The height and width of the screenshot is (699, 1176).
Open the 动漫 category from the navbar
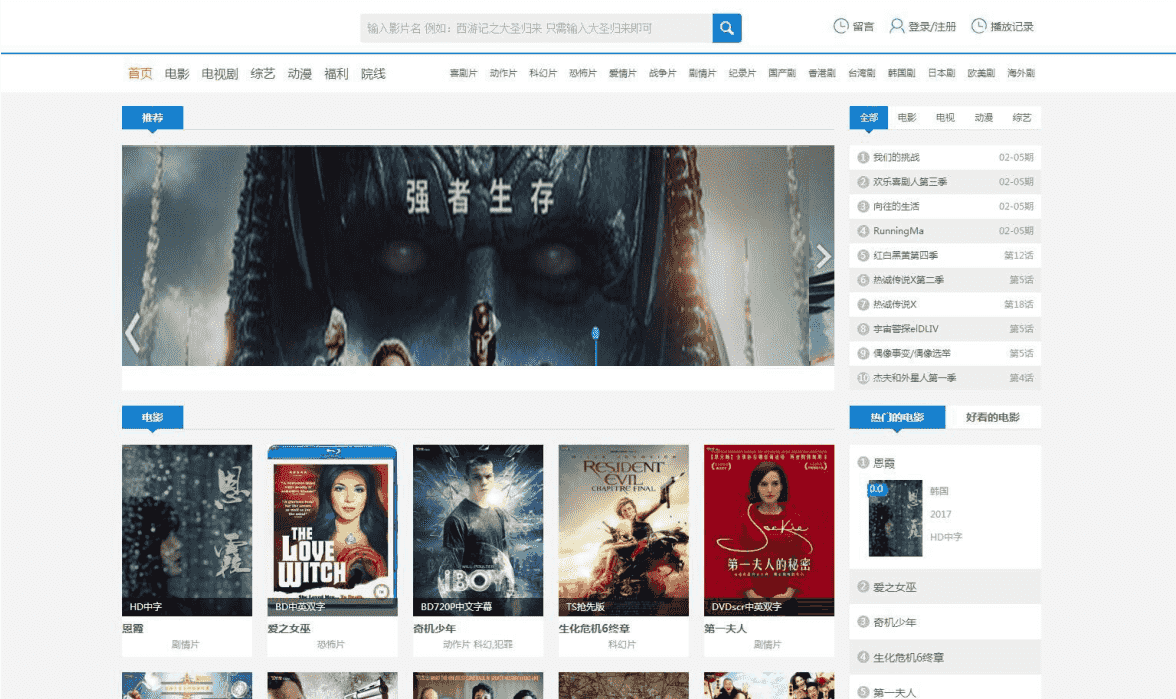pos(299,73)
